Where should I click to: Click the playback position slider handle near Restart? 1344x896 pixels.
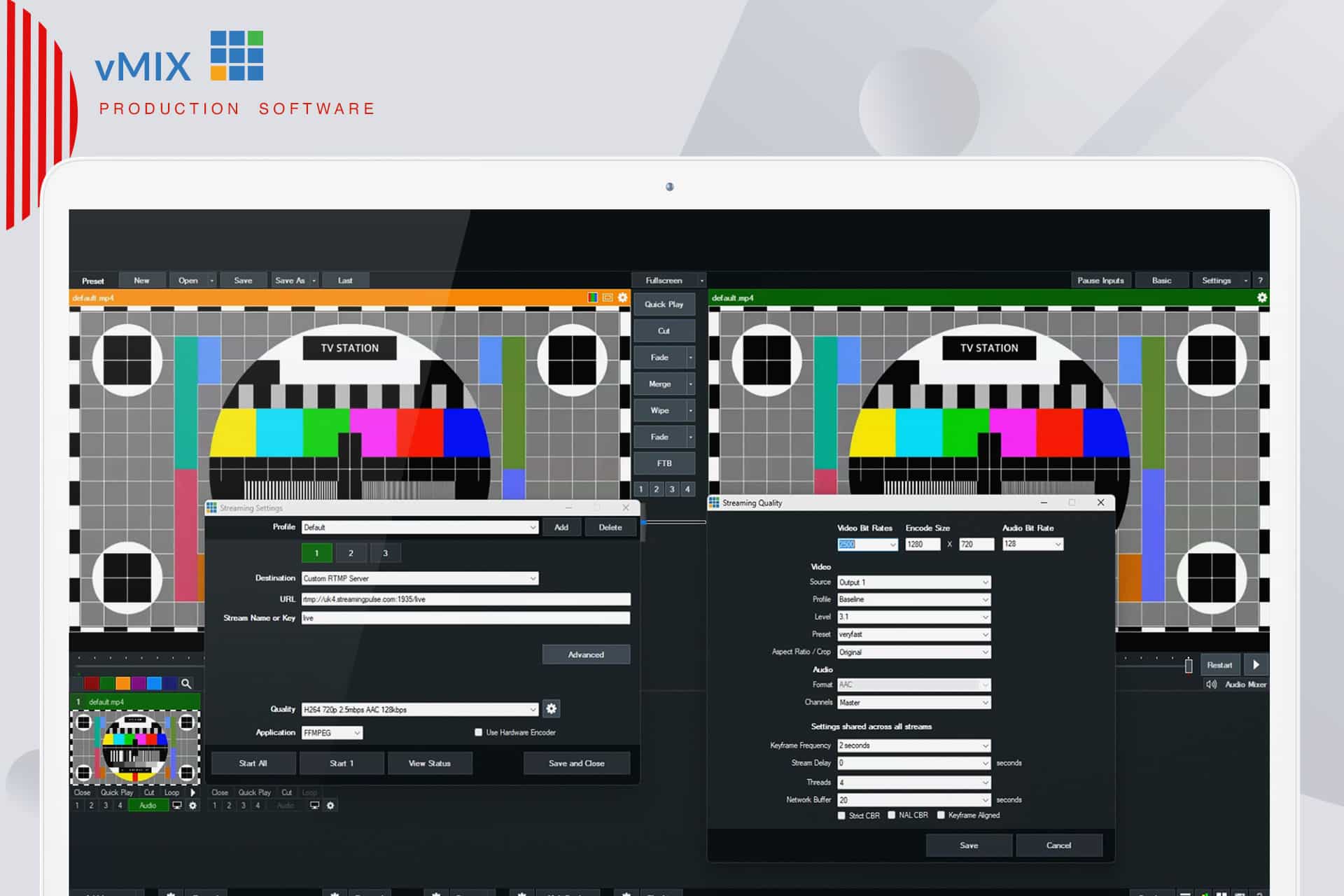[x=1188, y=665]
